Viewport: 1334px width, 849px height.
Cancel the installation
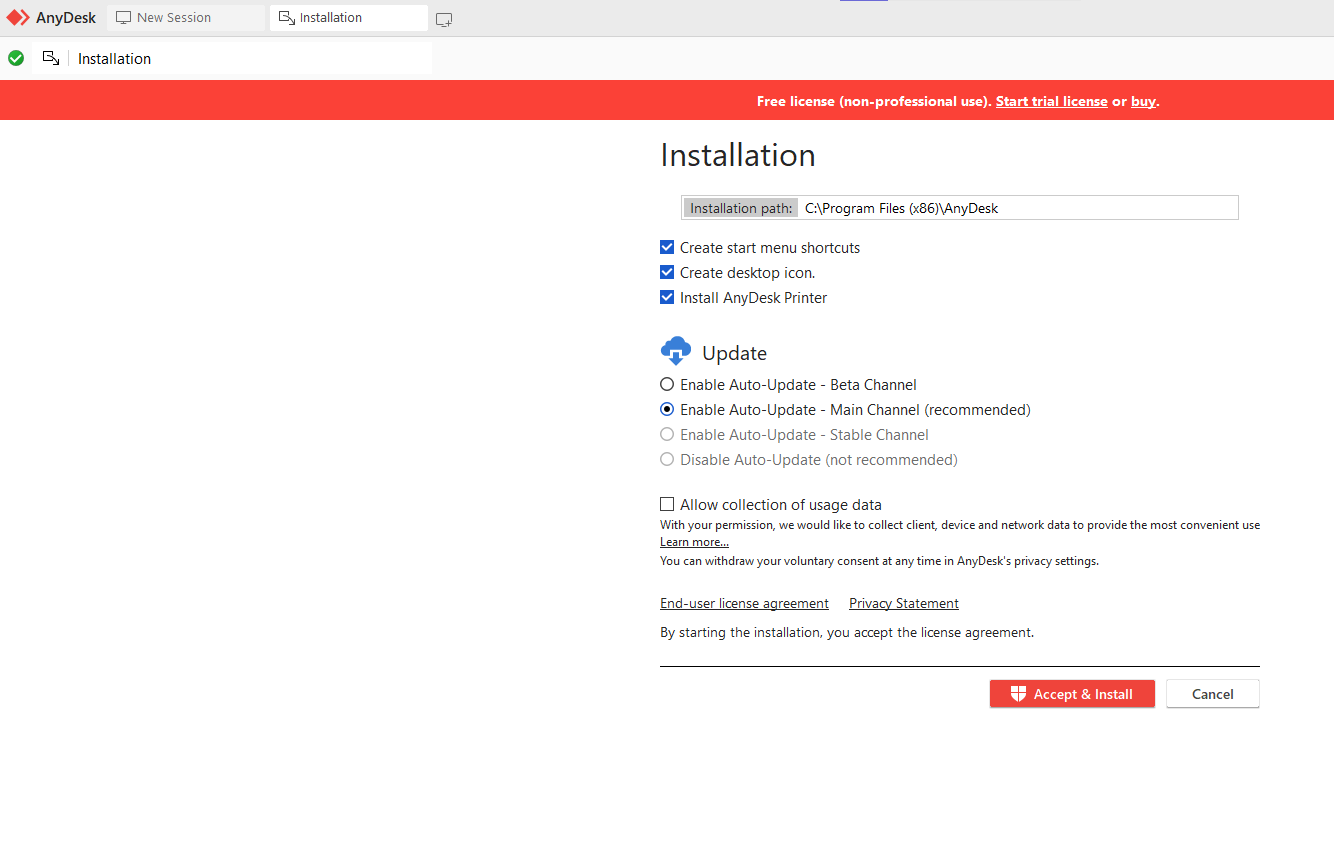[x=1212, y=694]
